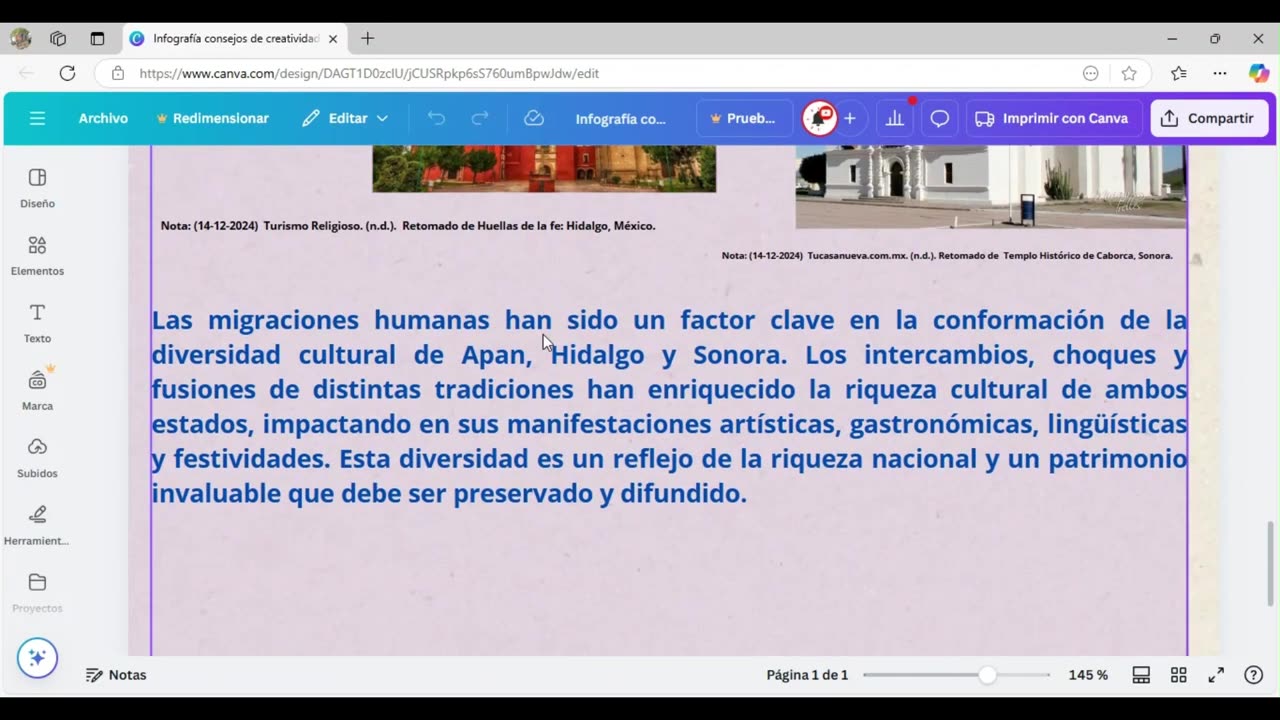Click the Prueb... premium trial button

[x=744, y=118]
